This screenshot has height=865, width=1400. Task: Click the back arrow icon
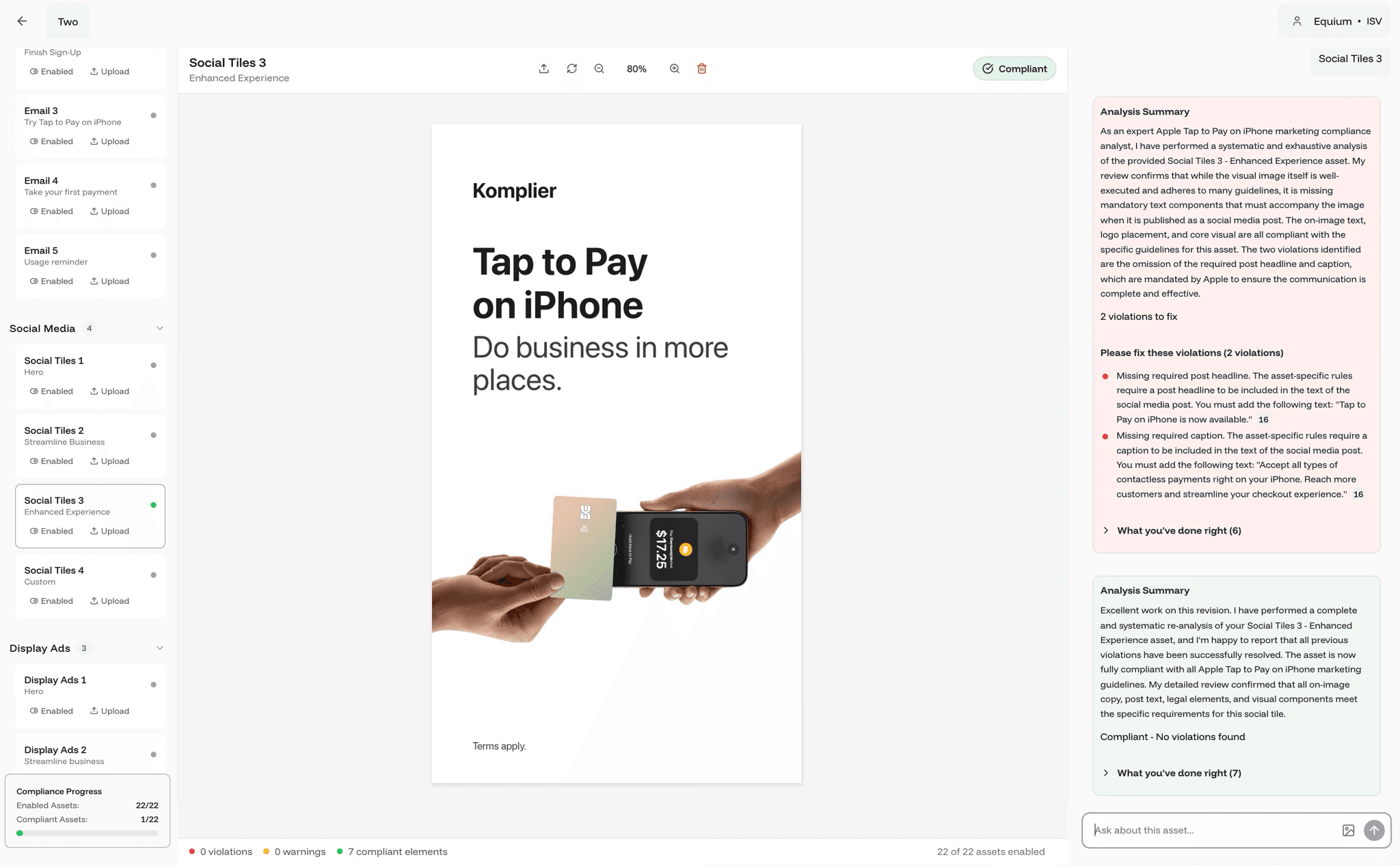click(x=22, y=21)
